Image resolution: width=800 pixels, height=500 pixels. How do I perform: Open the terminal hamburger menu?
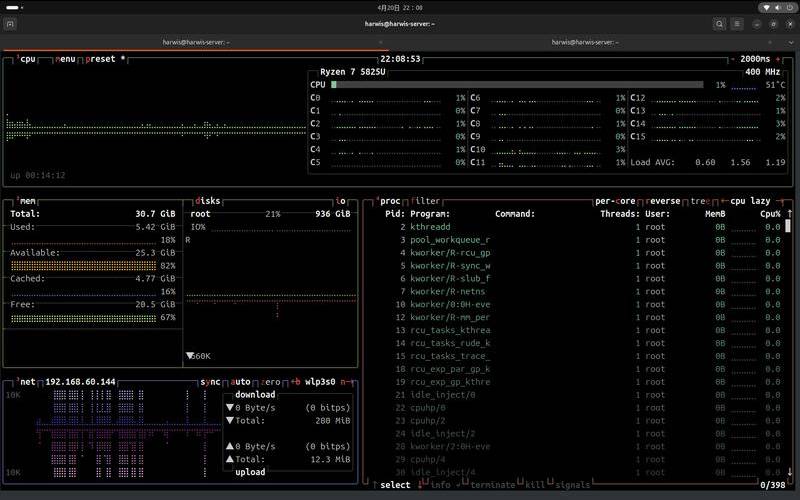[x=737, y=24]
